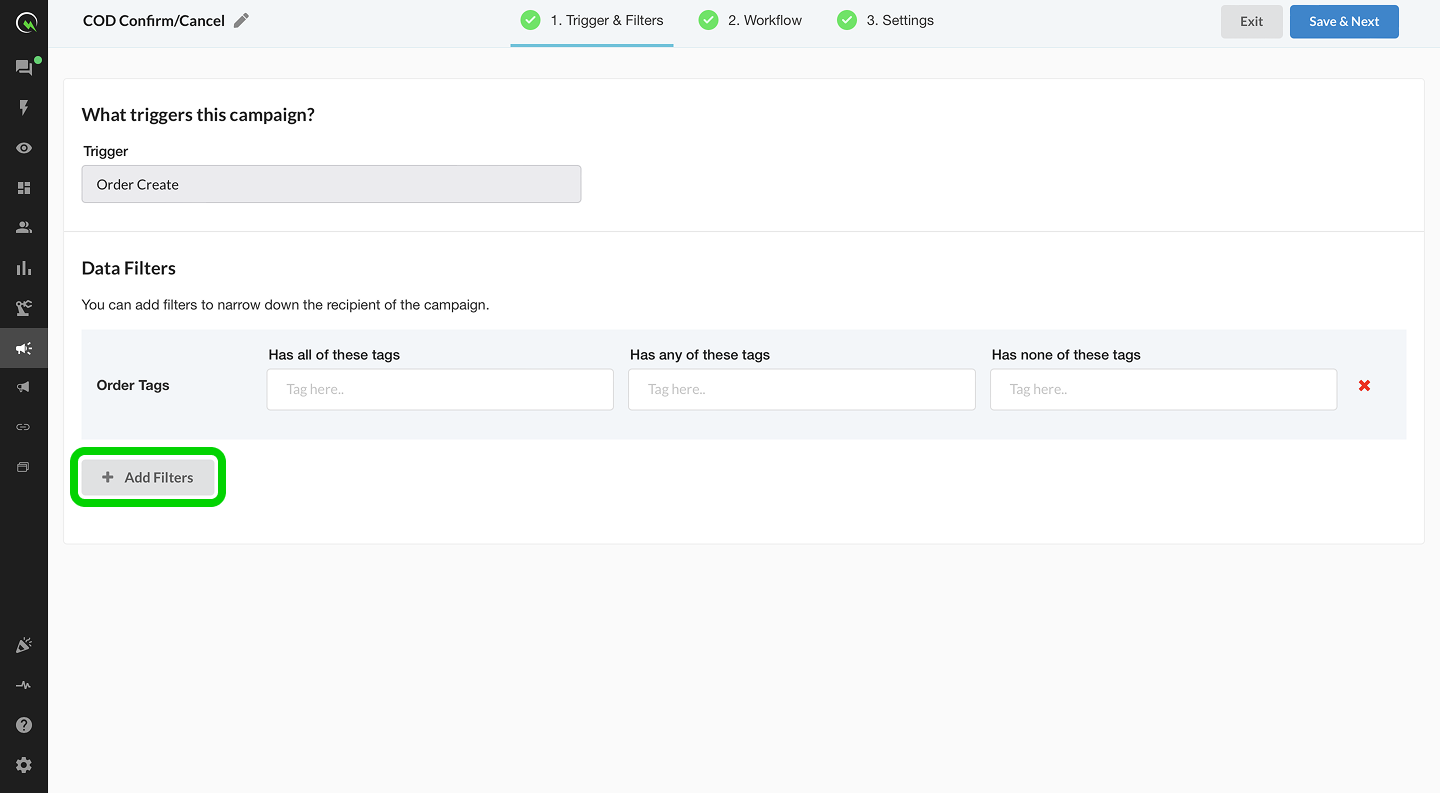Open the chat messages icon in sidebar

point(23,68)
